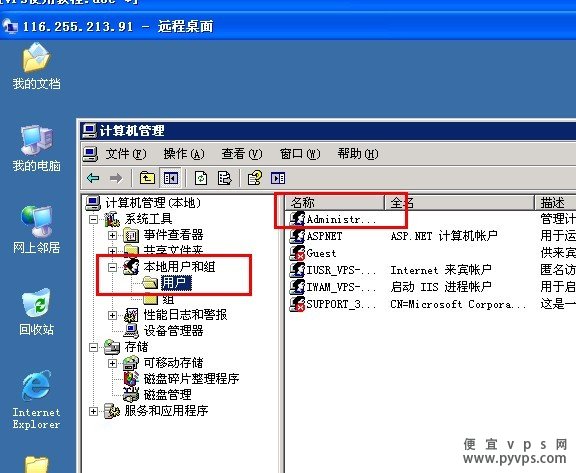
Task: Open the 文件(F) menu
Action: (x=126, y=154)
